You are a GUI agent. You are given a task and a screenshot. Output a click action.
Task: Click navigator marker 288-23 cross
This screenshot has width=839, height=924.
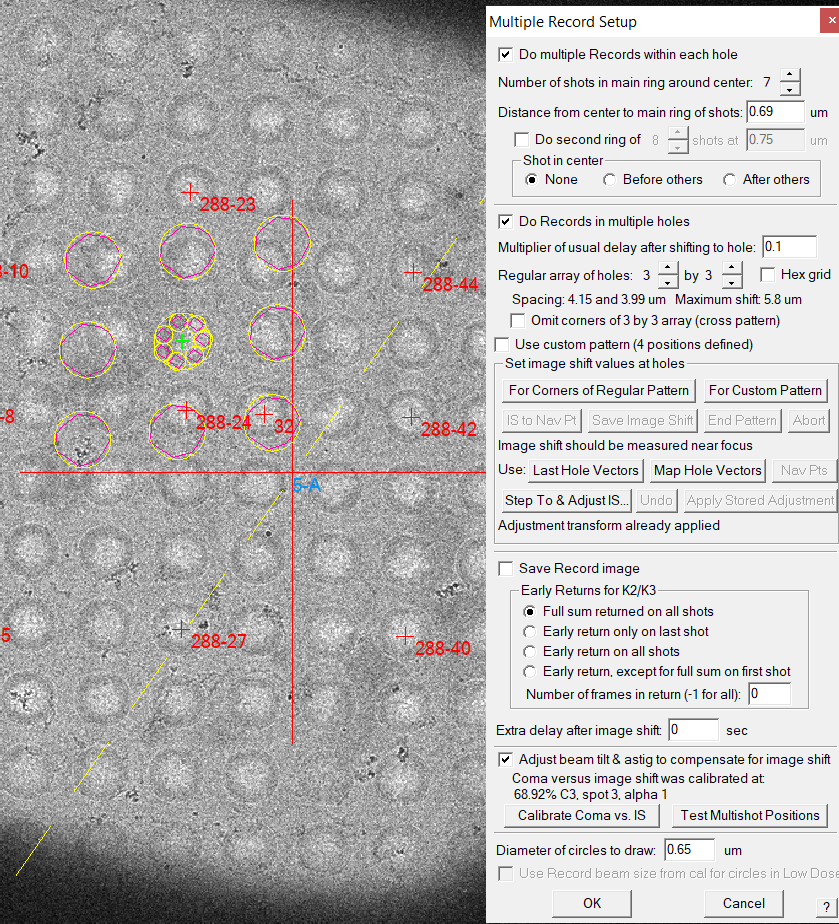click(190, 192)
